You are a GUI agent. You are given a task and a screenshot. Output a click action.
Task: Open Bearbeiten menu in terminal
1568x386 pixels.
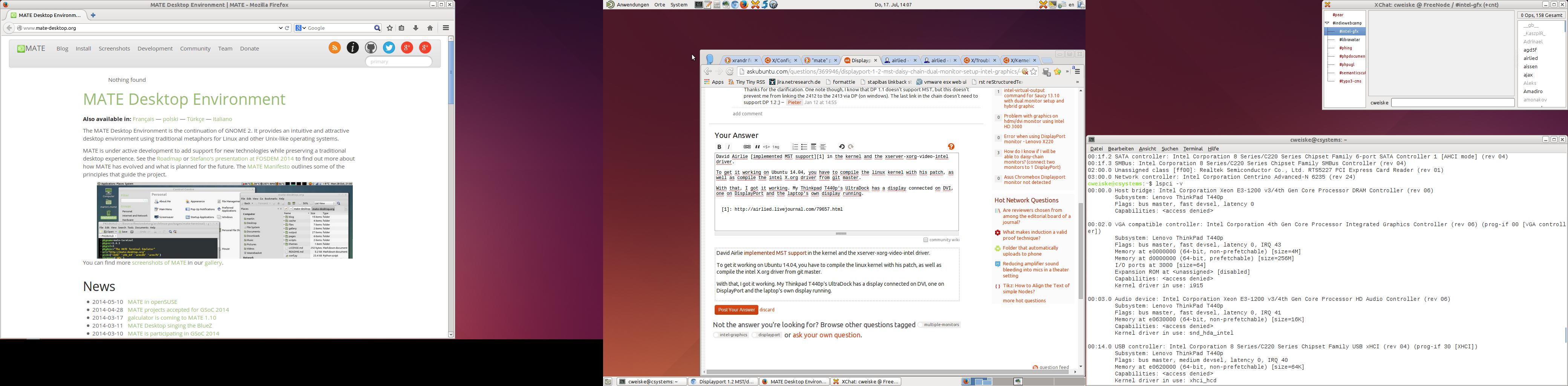click(1121, 149)
